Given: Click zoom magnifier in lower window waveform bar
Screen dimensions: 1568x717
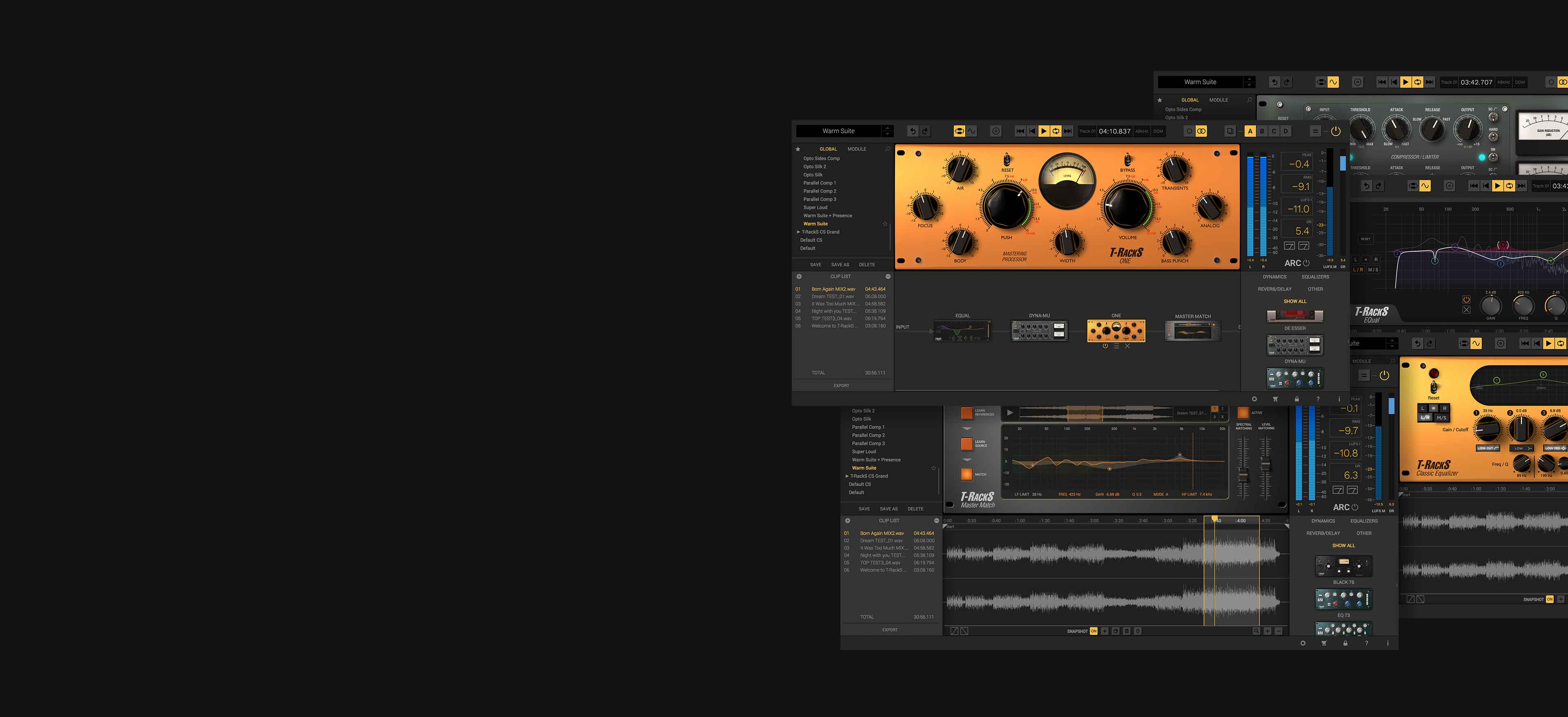Looking at the screenshot, I should pyautogui.click(x=1256, y=631).
